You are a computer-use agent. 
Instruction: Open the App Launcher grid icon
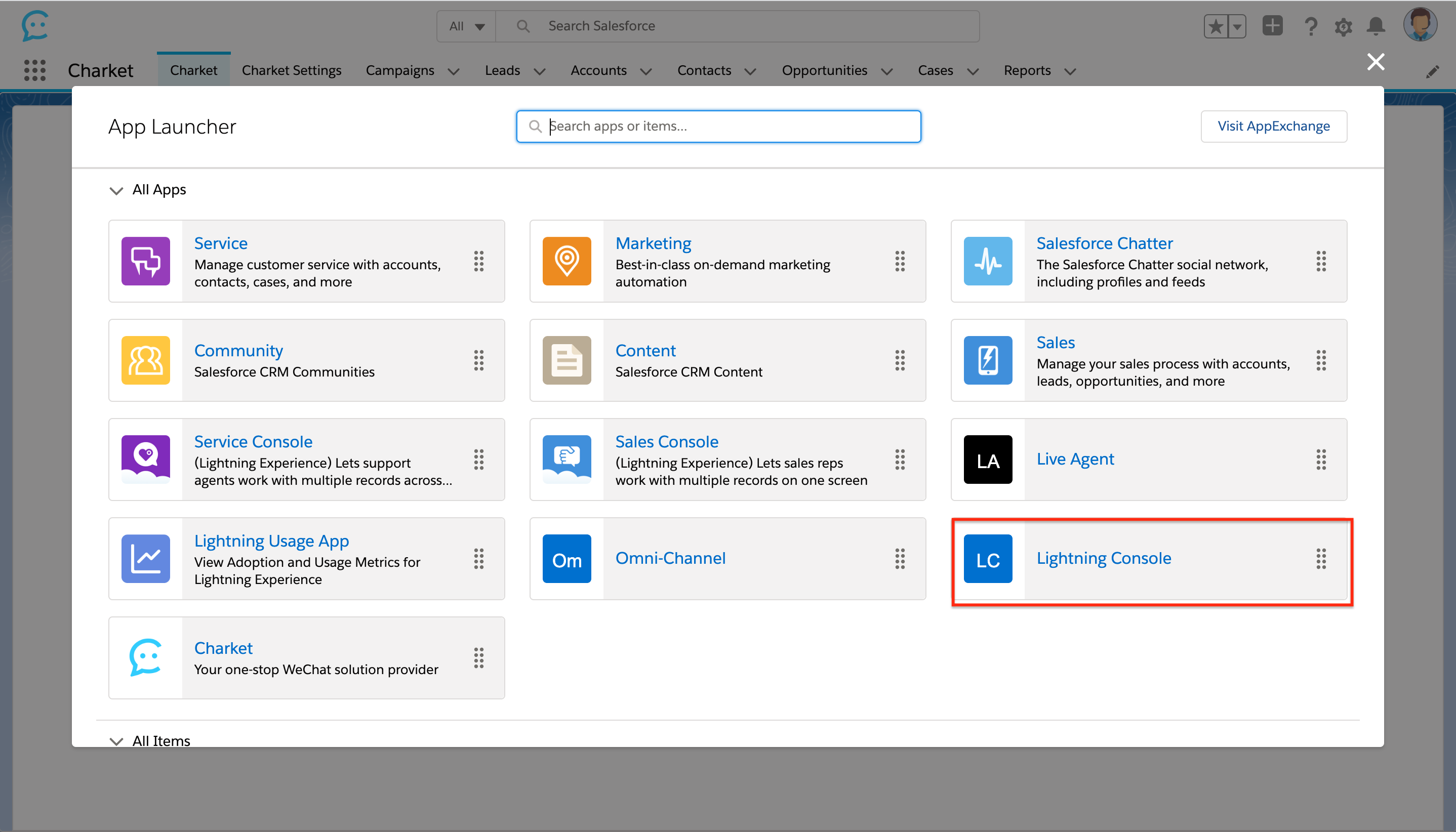pos(35,70)
